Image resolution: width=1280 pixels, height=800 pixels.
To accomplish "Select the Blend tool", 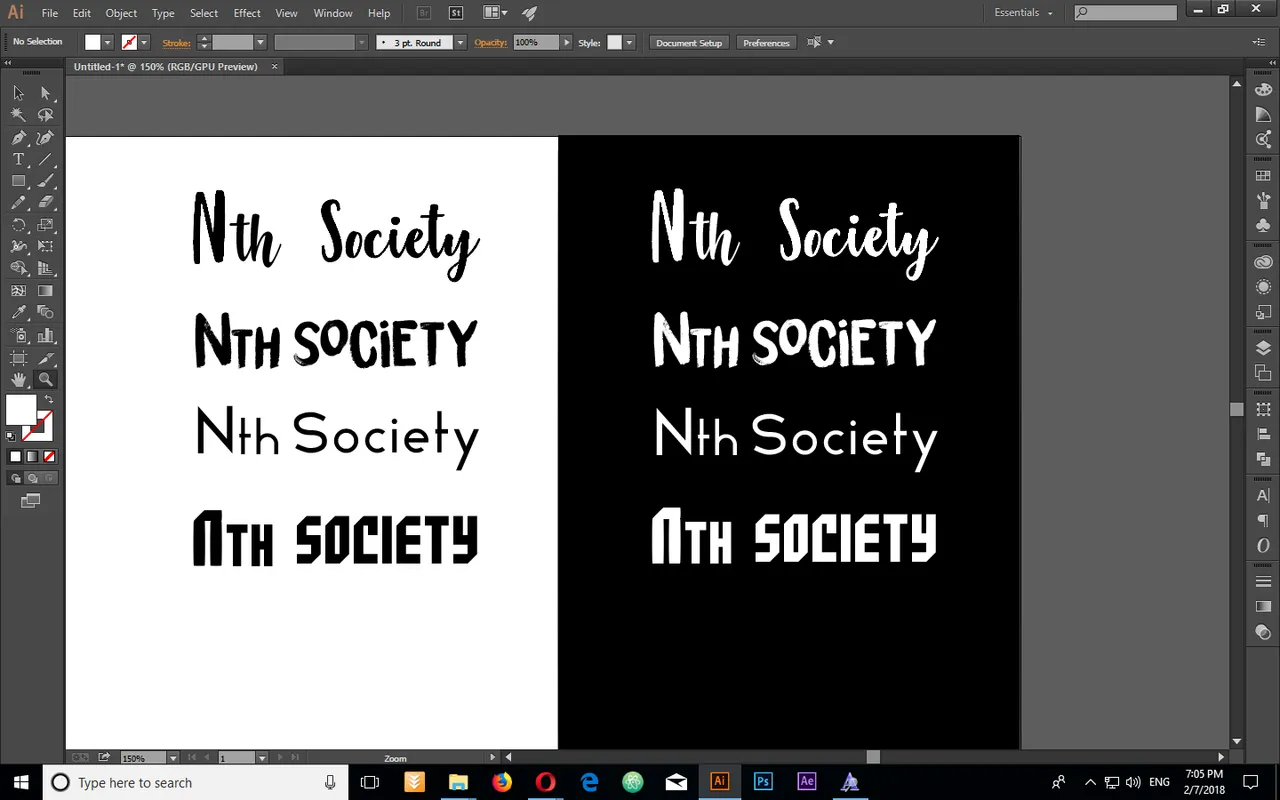I will (45, 313).
